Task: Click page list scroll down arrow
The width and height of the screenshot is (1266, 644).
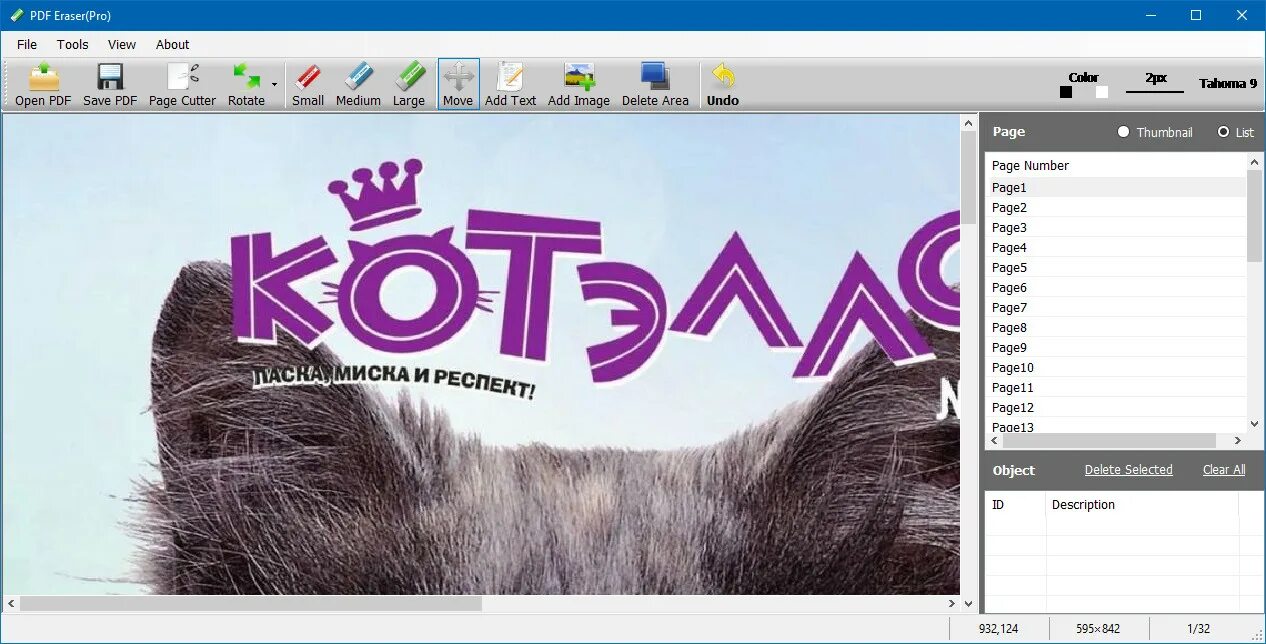Action: click(1255, 424)
